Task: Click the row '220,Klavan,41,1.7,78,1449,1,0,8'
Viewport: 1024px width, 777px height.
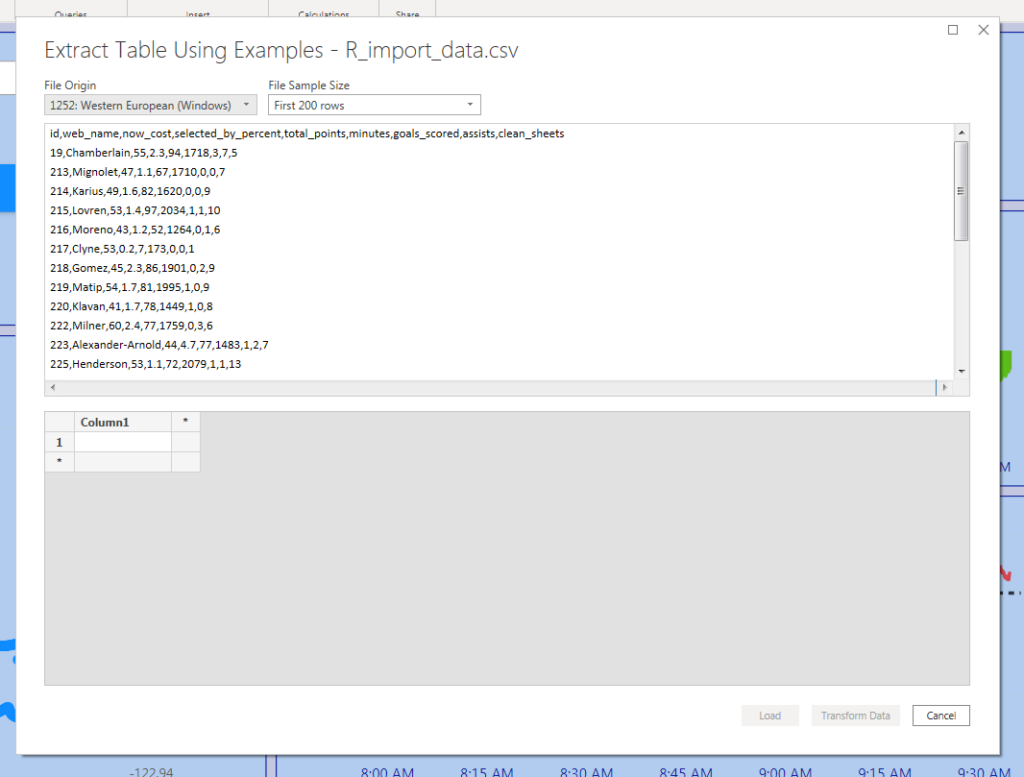Action: [x=131, y=306]
